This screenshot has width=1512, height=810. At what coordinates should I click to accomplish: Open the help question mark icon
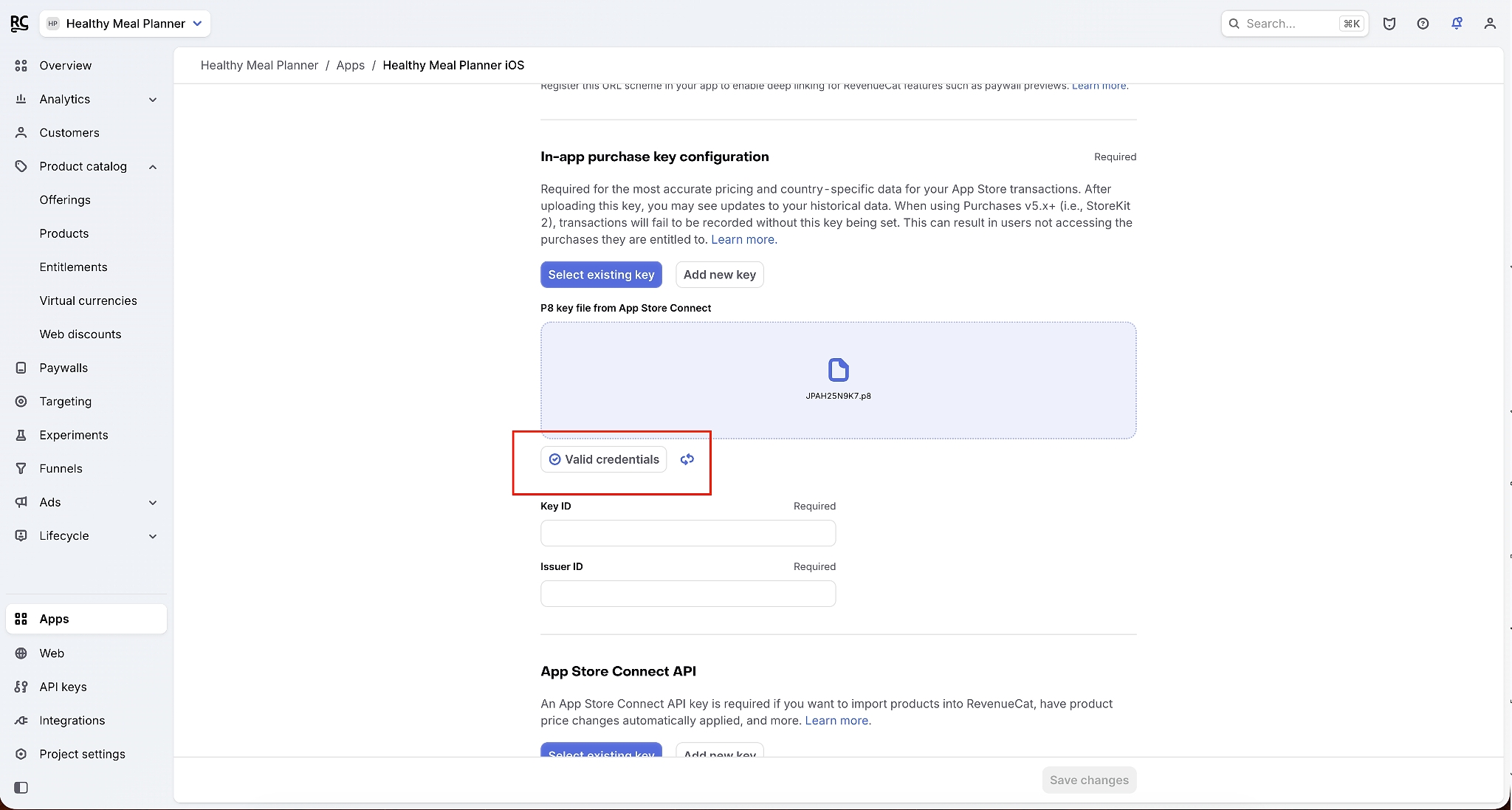1423,24
